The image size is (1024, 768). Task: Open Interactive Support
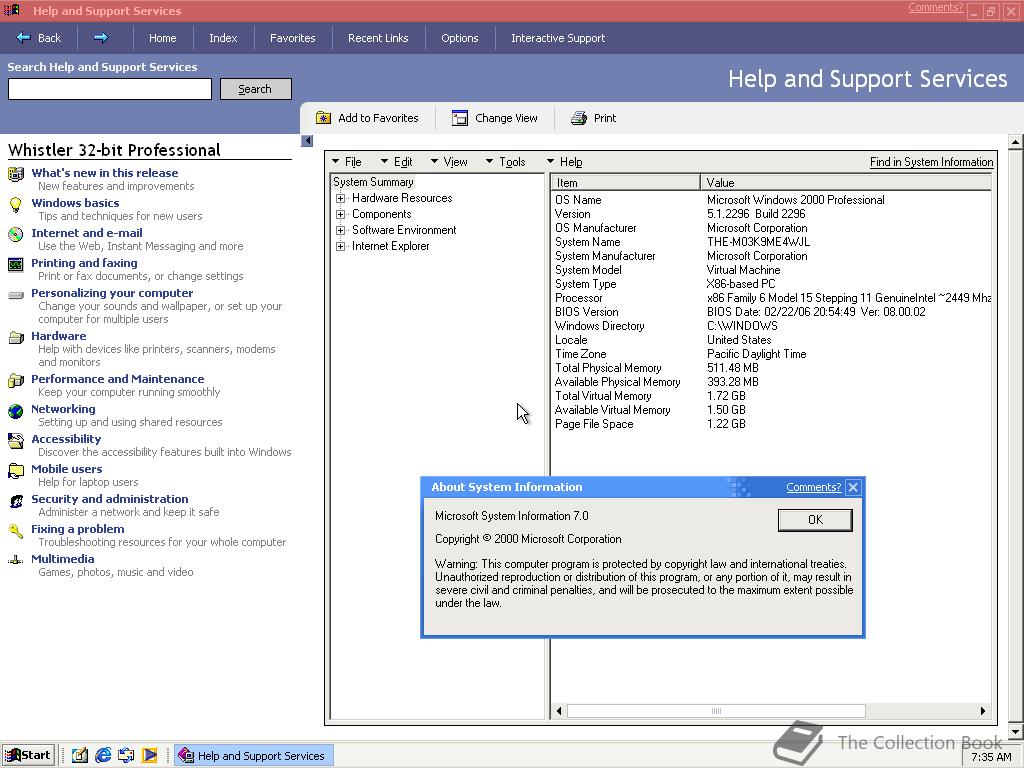tap(558, 38)
